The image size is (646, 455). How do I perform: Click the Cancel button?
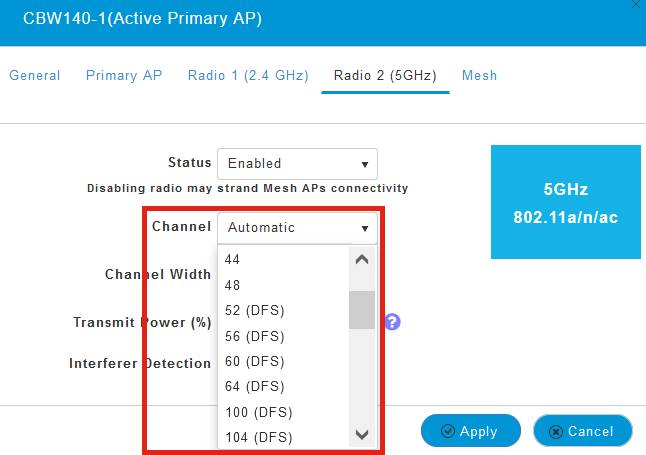[x=582, y=431]
